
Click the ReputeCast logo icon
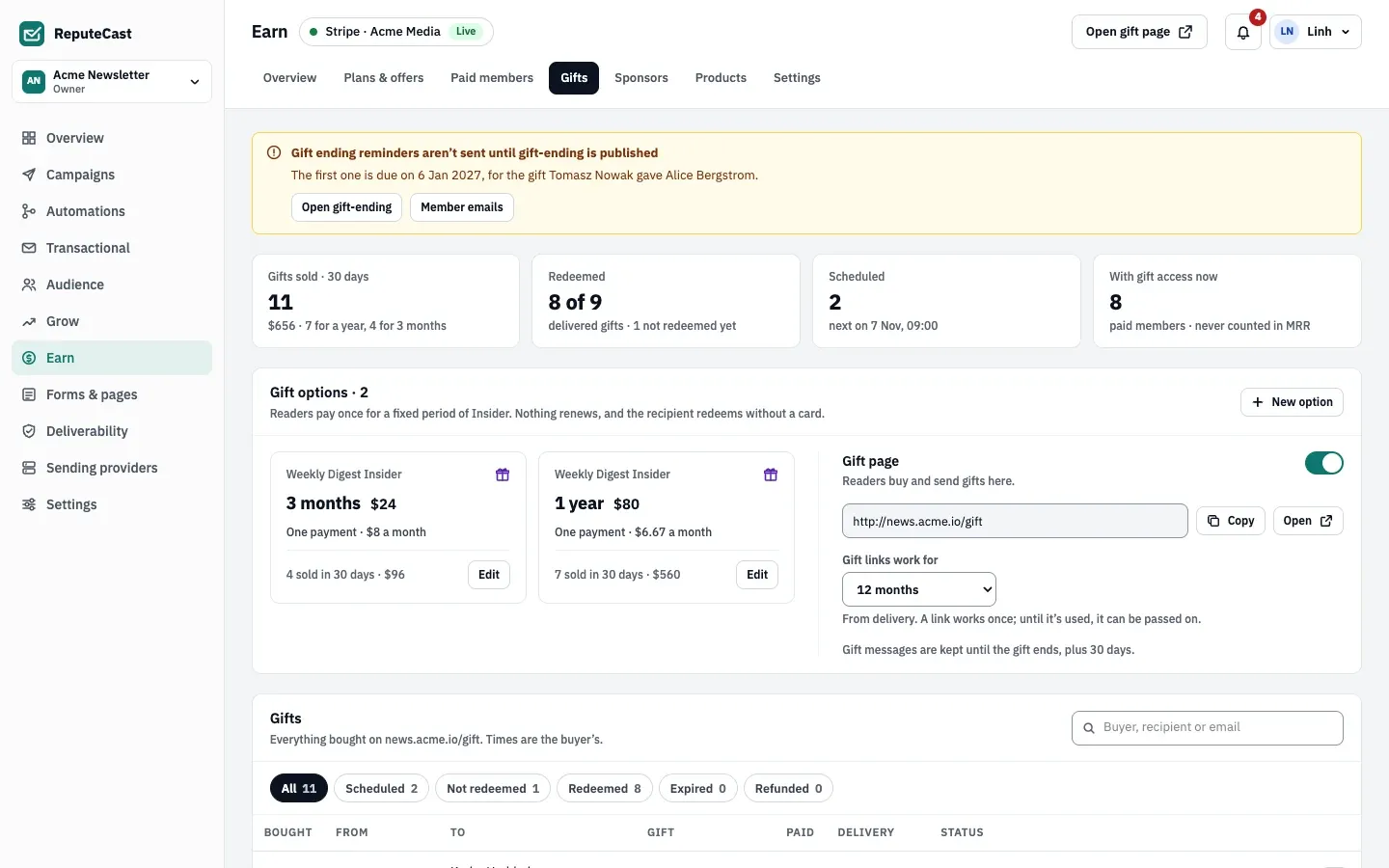(x=32, y=34)
